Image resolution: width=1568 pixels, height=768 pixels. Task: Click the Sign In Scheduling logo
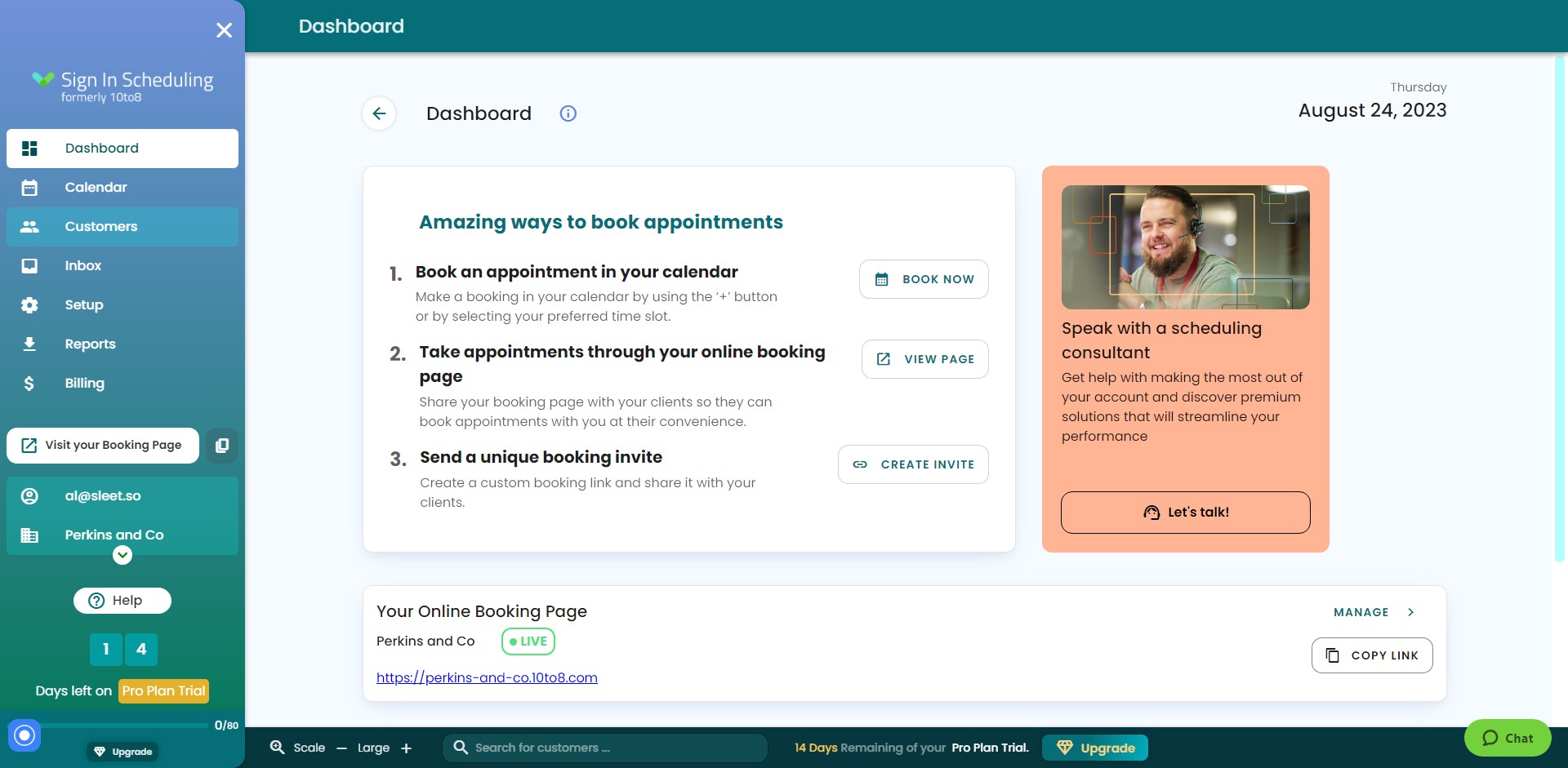122,86
